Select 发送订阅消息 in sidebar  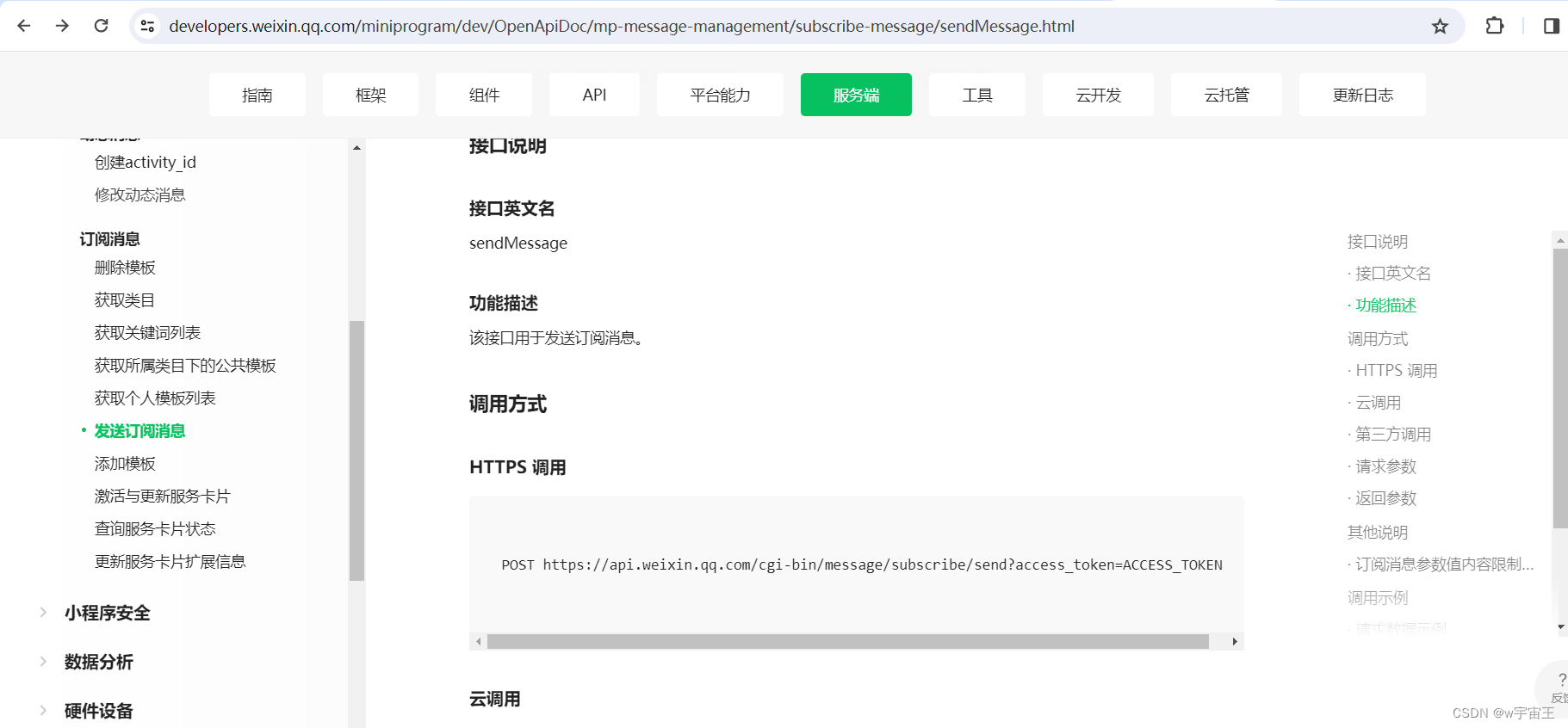139,431
